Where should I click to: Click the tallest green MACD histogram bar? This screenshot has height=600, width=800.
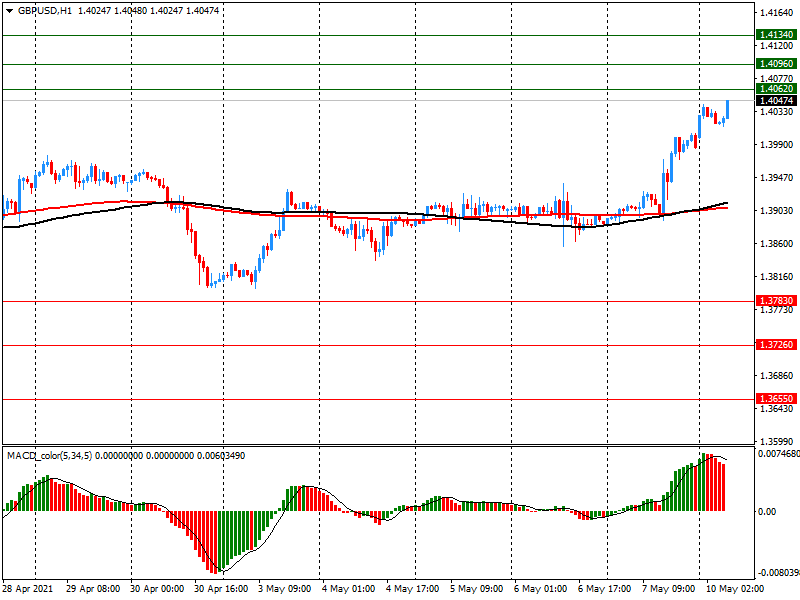705,482
